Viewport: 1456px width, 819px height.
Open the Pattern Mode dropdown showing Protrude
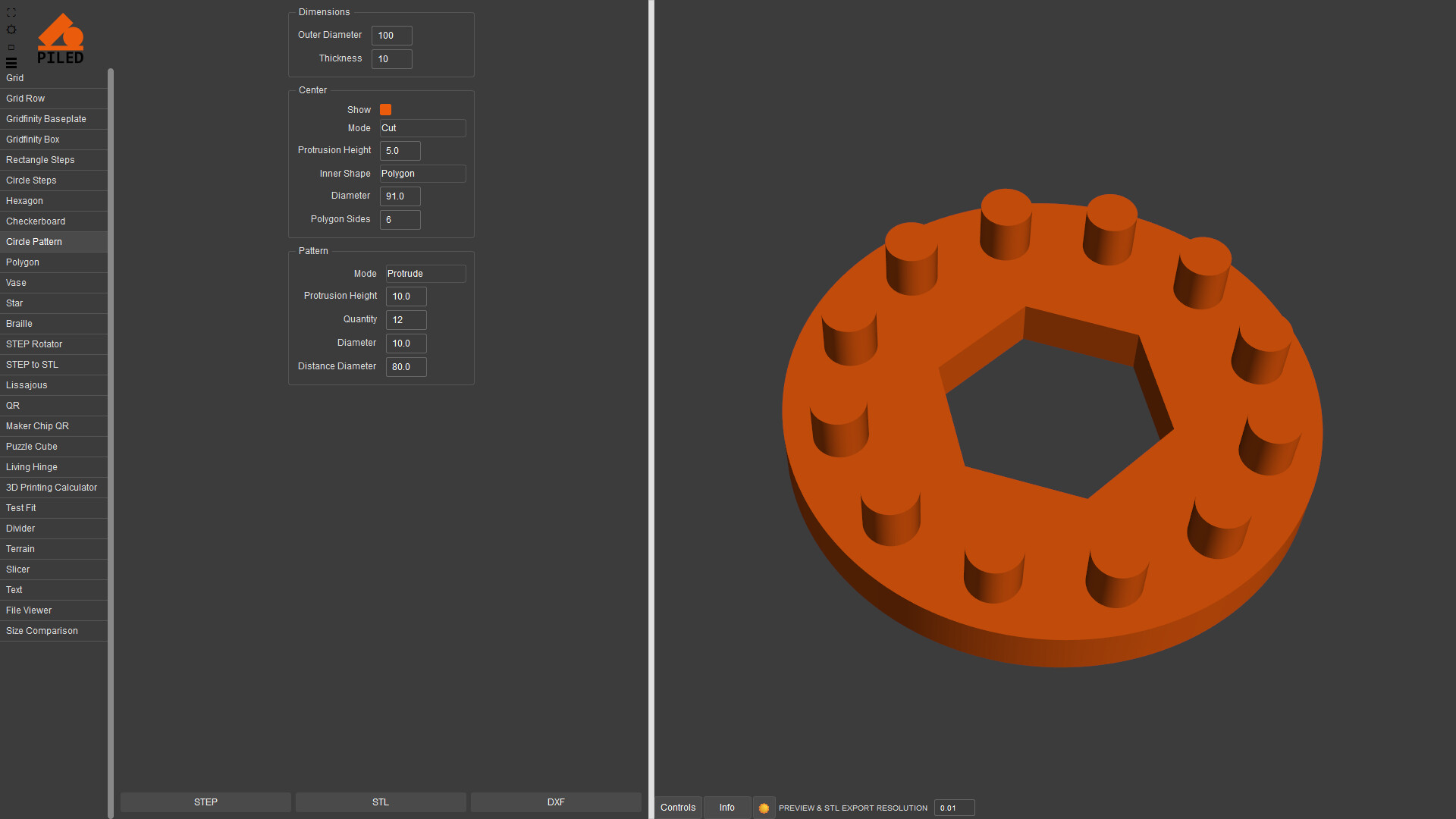point(425,274)
